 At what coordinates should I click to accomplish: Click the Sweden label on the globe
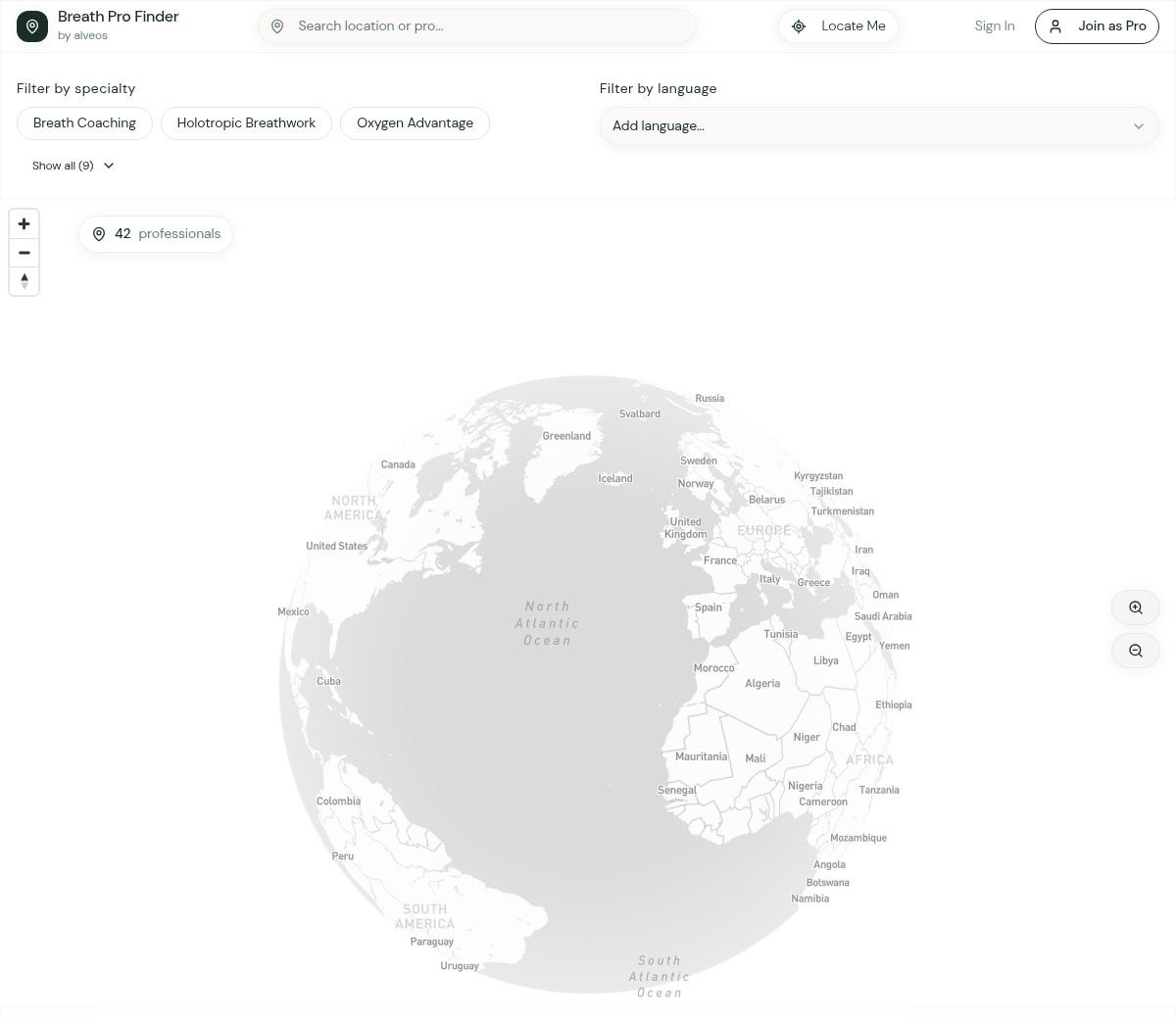pos(699,461)
